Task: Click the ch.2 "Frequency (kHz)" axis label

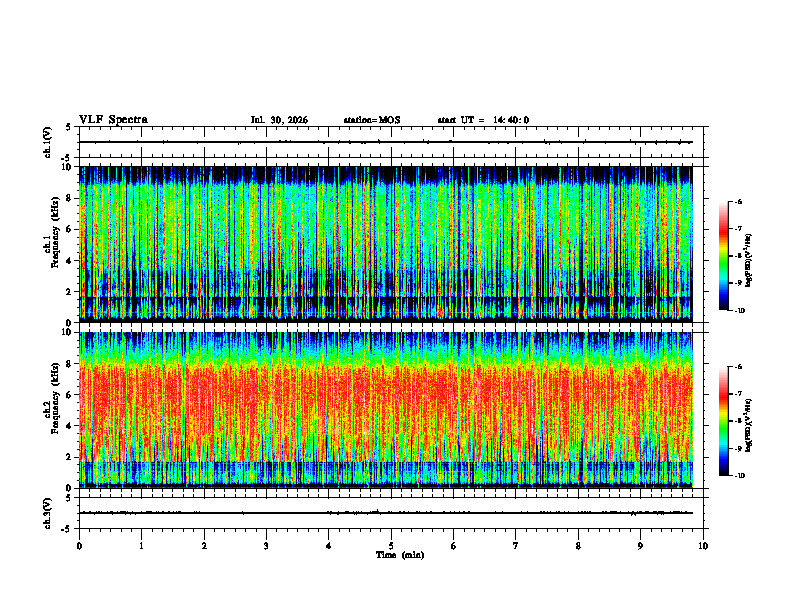Action: pyautogui.click(x=55, y=398)
